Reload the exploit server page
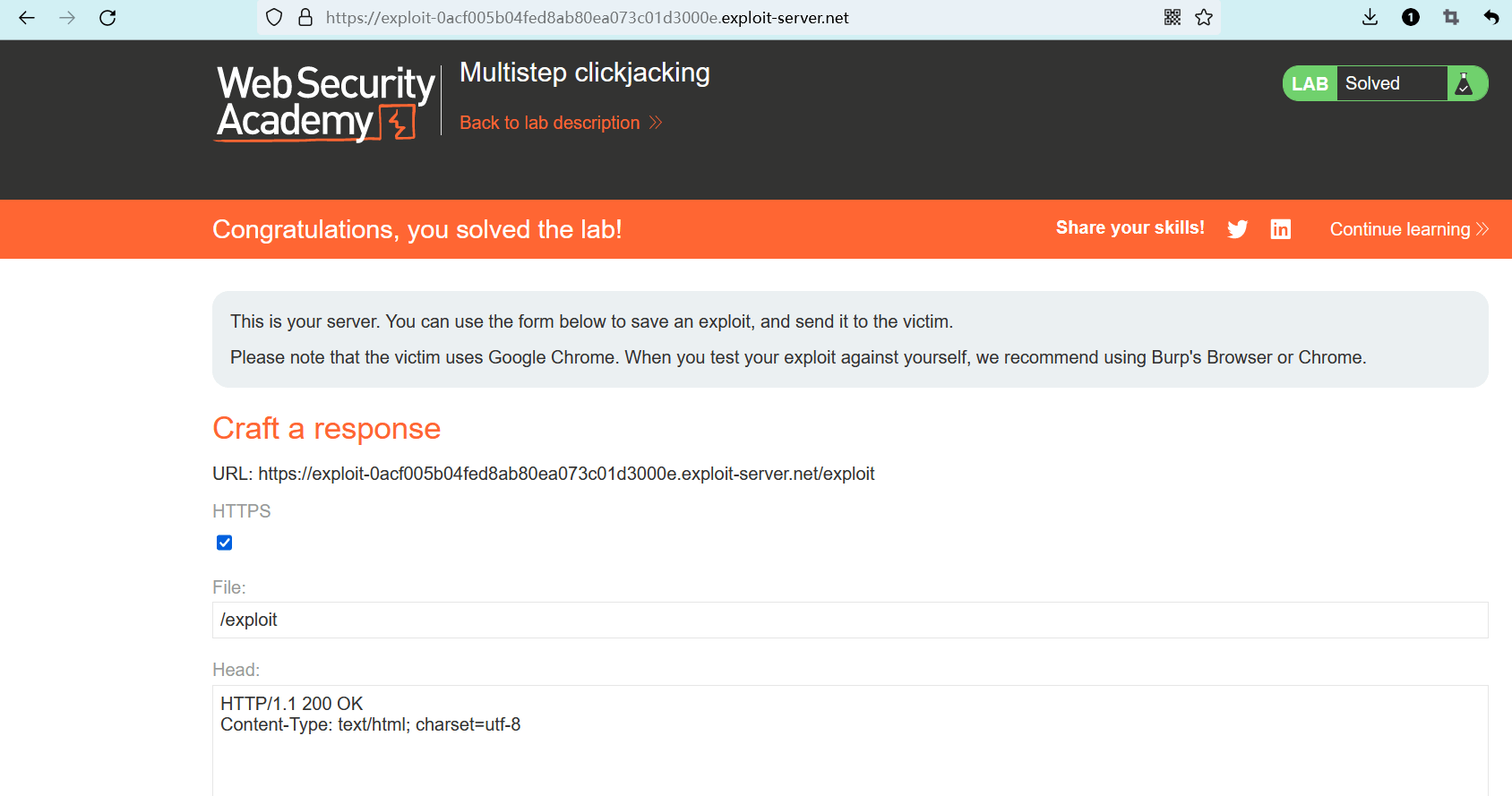The height and width of the screenshot is (796, 1512). (x=107, y=18)
